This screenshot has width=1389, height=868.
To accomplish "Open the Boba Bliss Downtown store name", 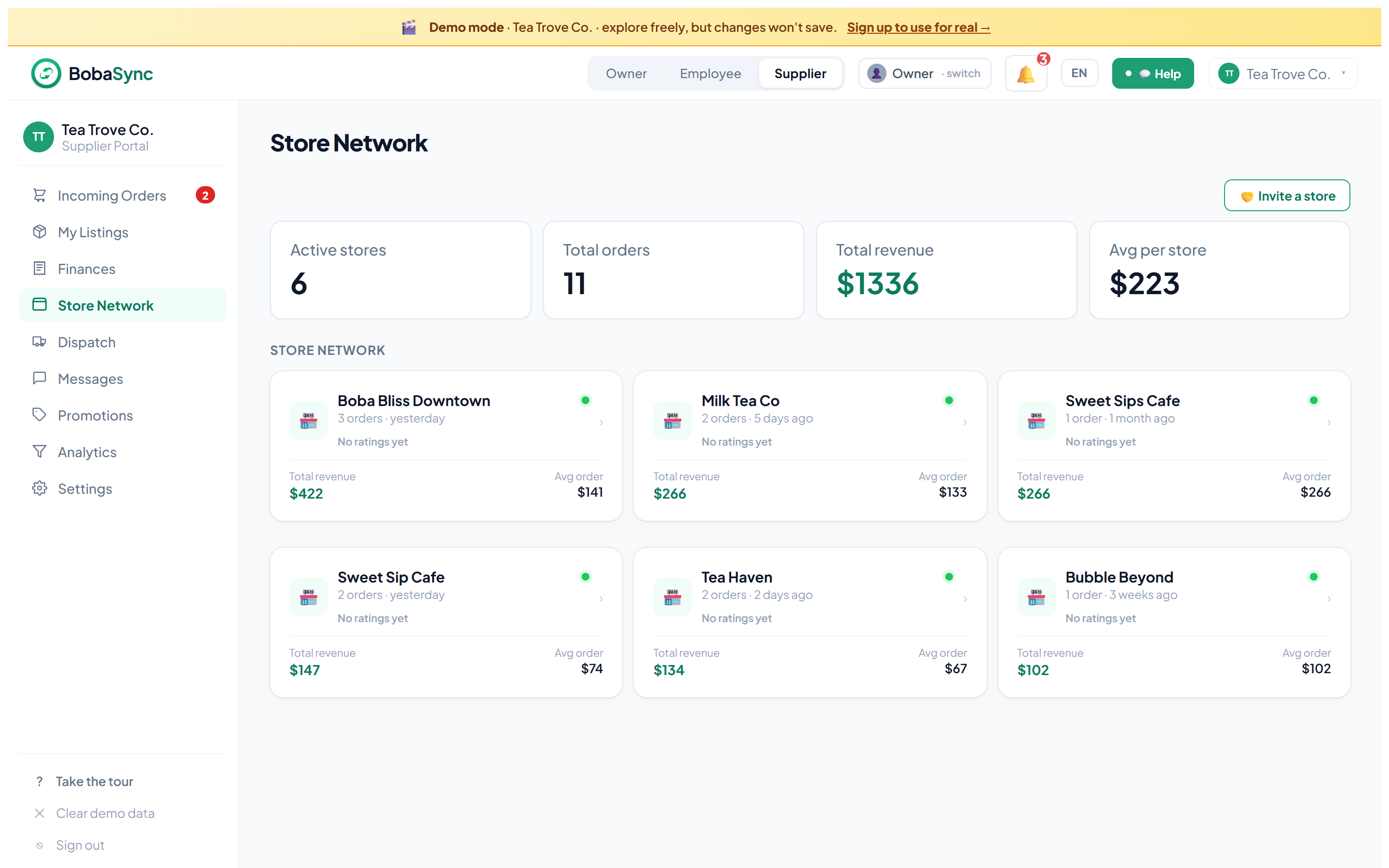I will pos(413,400).
